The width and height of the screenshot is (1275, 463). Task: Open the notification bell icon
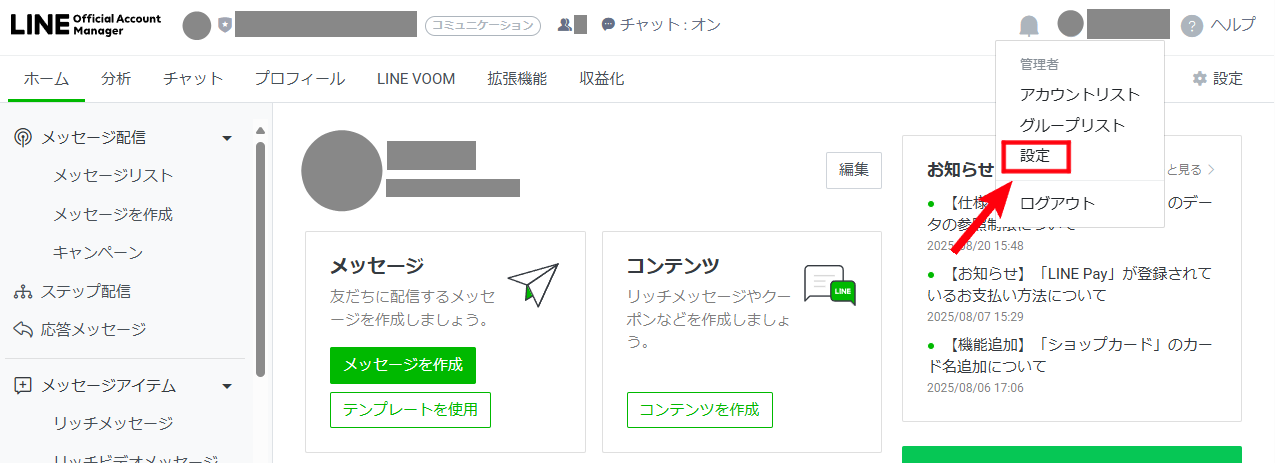[1030, 26]
